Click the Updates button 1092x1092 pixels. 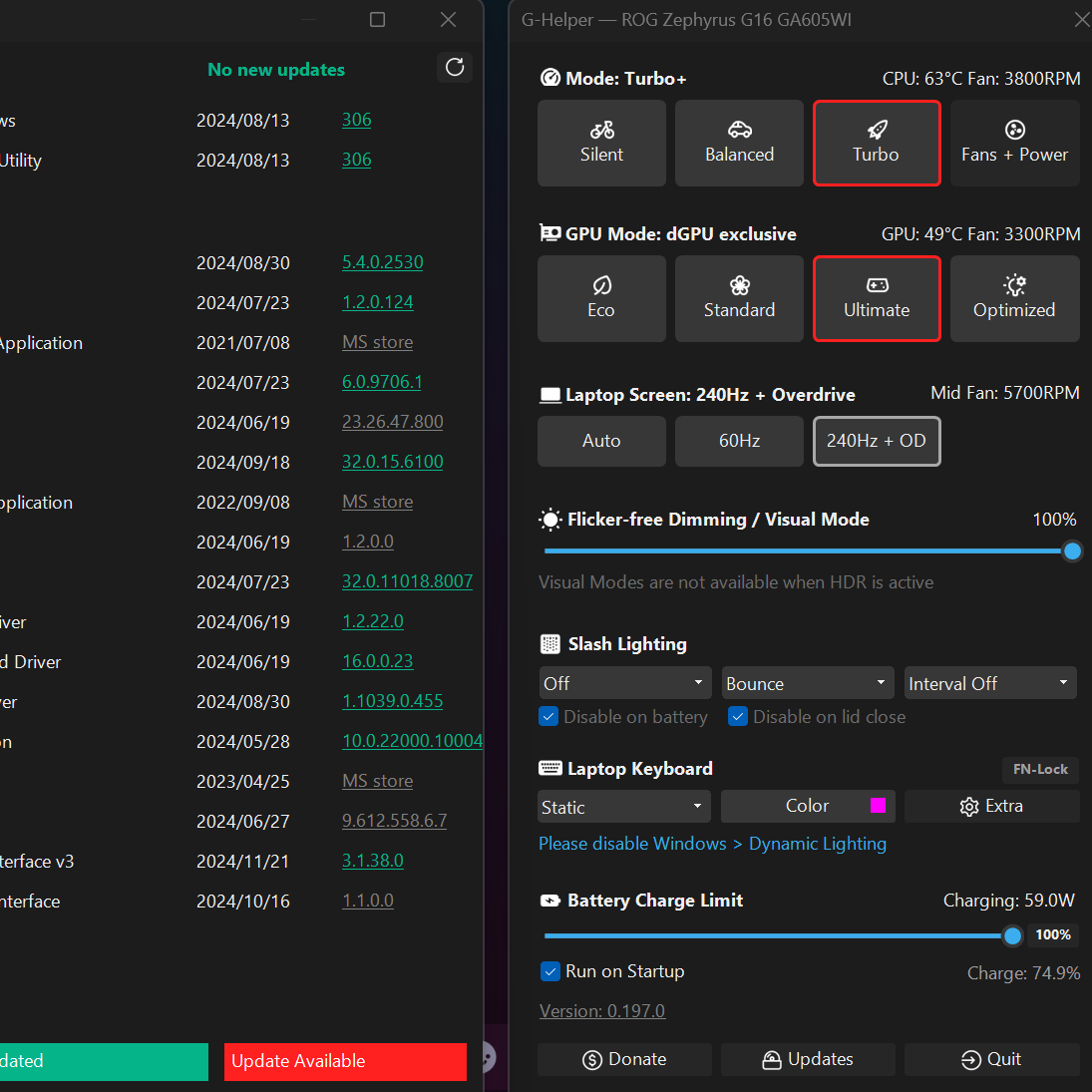[x=808, y=1059]
